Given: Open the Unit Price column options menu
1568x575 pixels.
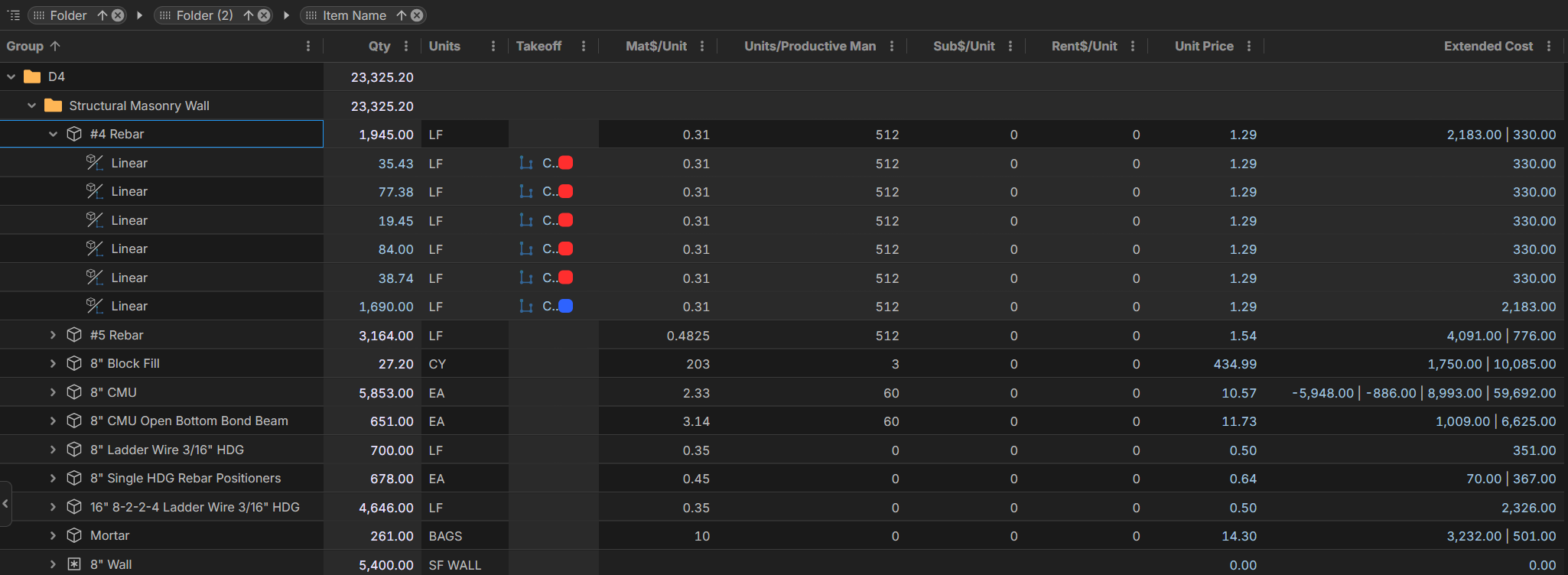Looking at the screenshot, I should (x=1249, y=46).
